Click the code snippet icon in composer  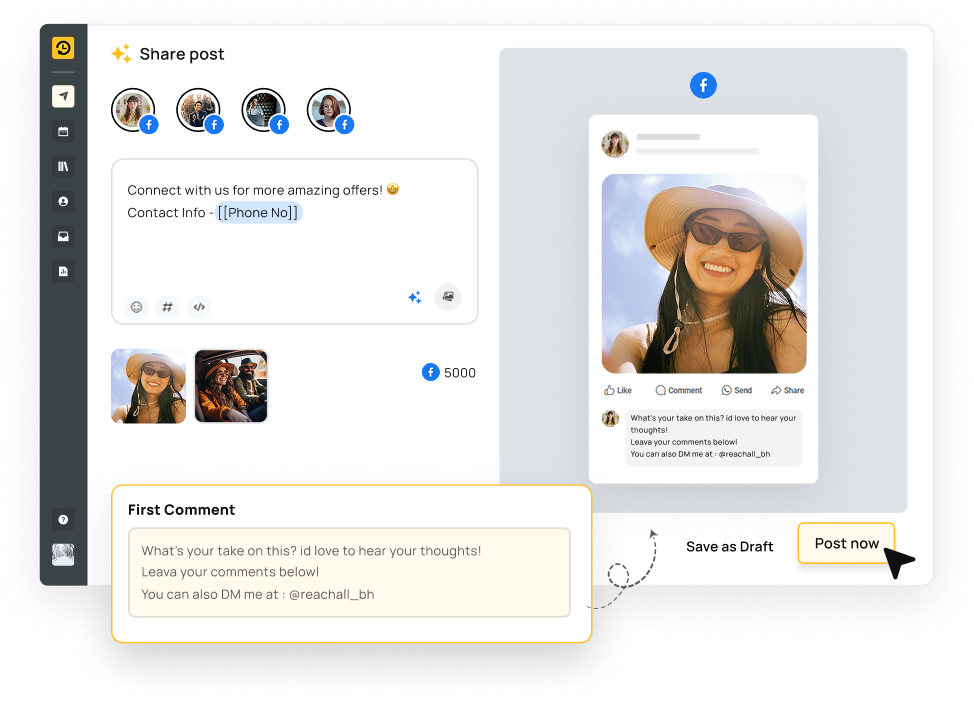[199, 307]
